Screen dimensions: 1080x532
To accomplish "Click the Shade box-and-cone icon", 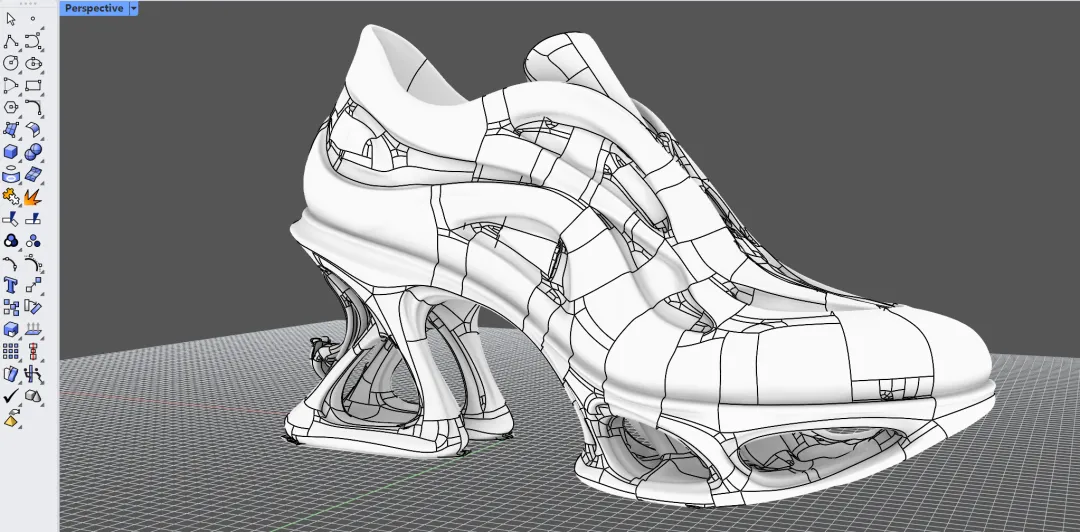I will 33,396.
